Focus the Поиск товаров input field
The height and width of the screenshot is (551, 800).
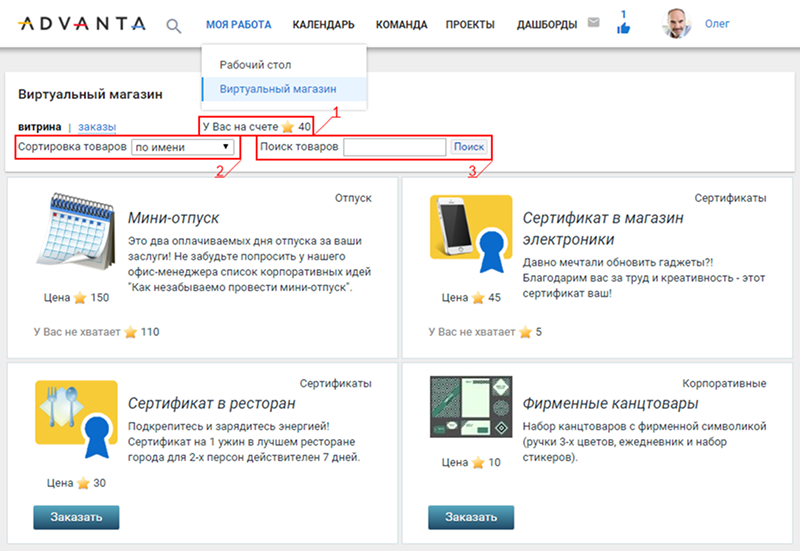395,147
